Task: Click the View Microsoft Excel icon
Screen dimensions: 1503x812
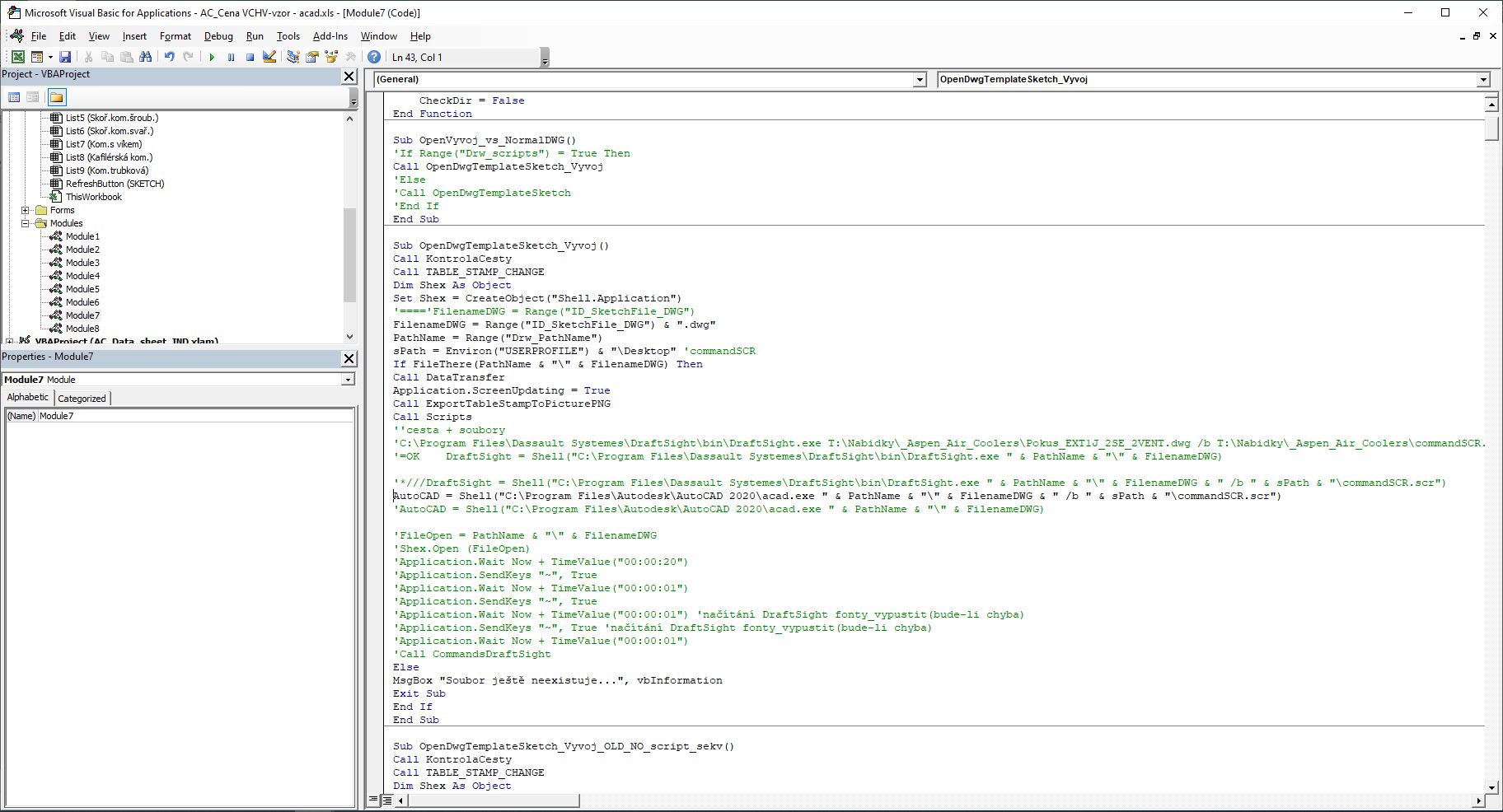Action: click(x=17, y=57)
